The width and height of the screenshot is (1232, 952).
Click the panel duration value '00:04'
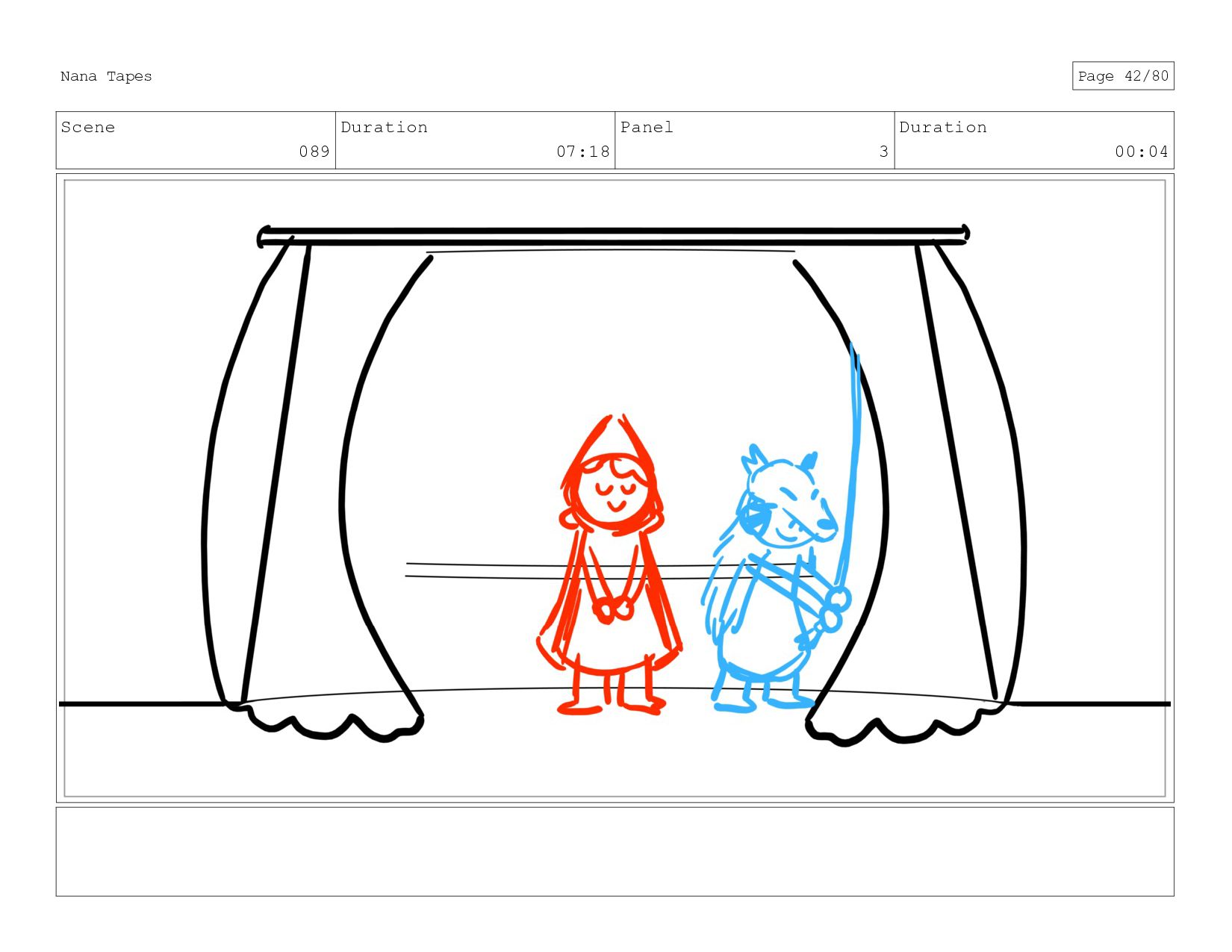1142,152
